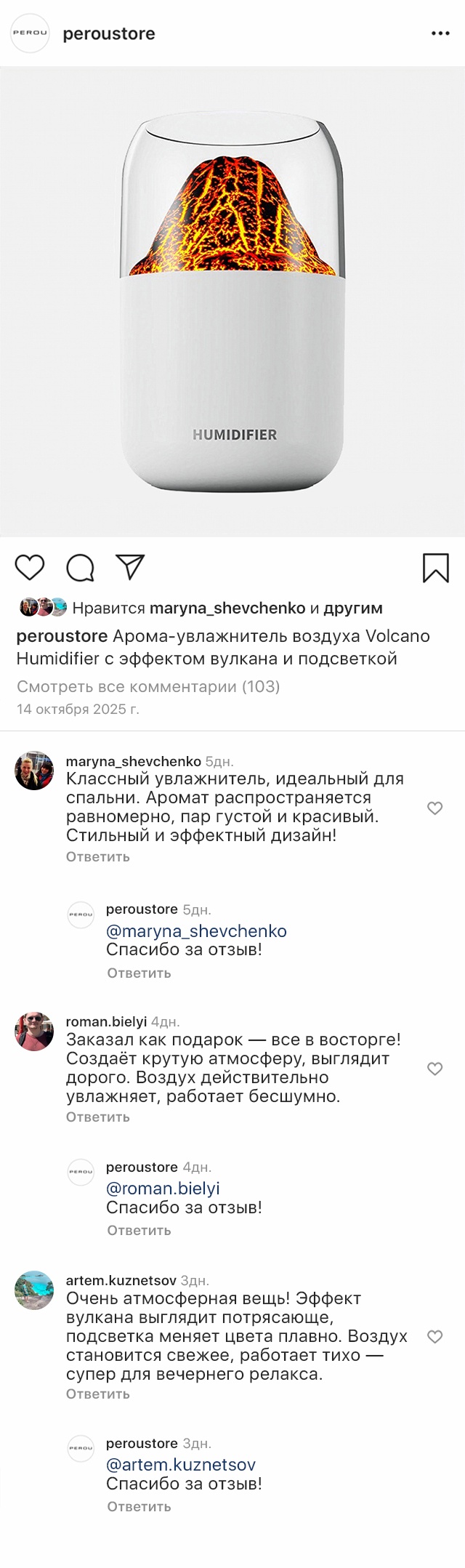465x1568 pixels.
Task: Open maryna_shevchenko's avatar in comments
Action: click(x=34, y=771)
